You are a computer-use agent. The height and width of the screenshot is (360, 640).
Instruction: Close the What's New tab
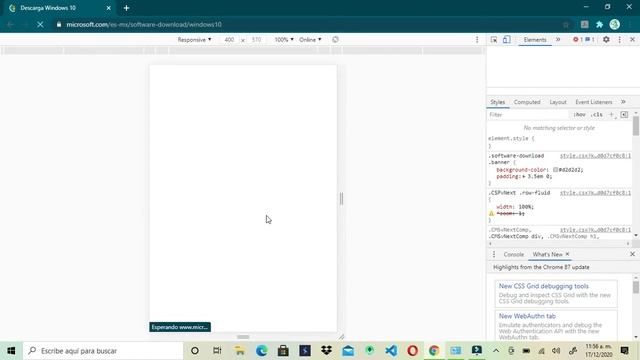click(567, 254)
